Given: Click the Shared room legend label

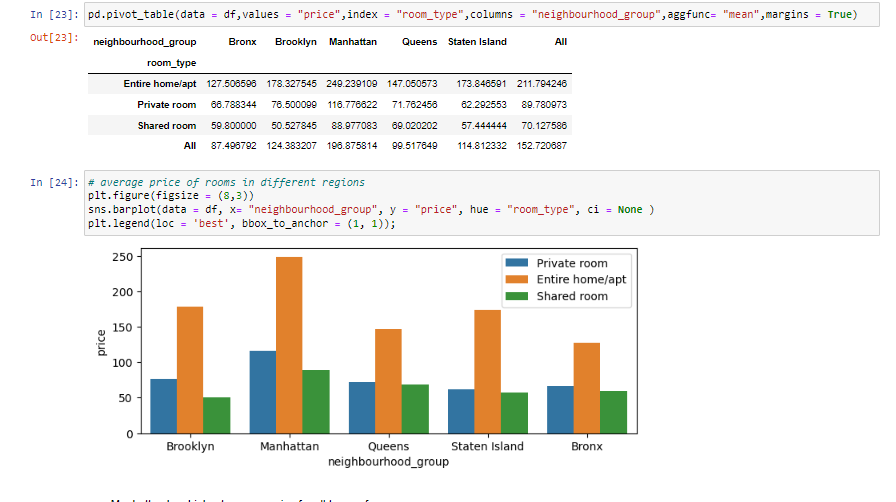Looking at the screenshot, I should [x=572, y=296].
